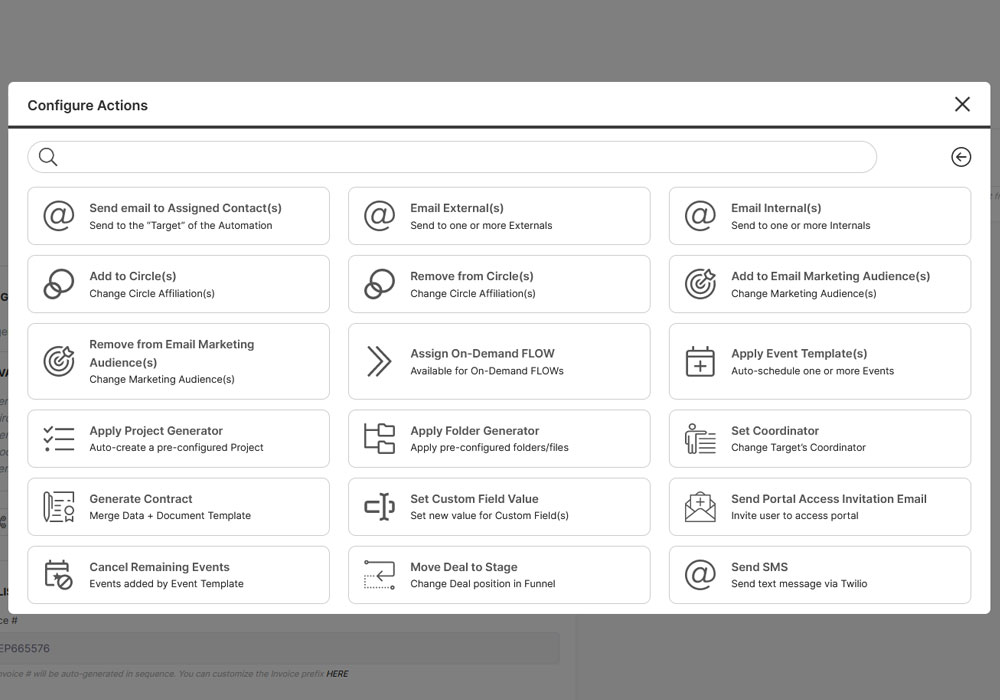This screenshot has width=1000, height=700.
Task: Select Send email to Assigned Contact(s)
Action: pos(185,216)
